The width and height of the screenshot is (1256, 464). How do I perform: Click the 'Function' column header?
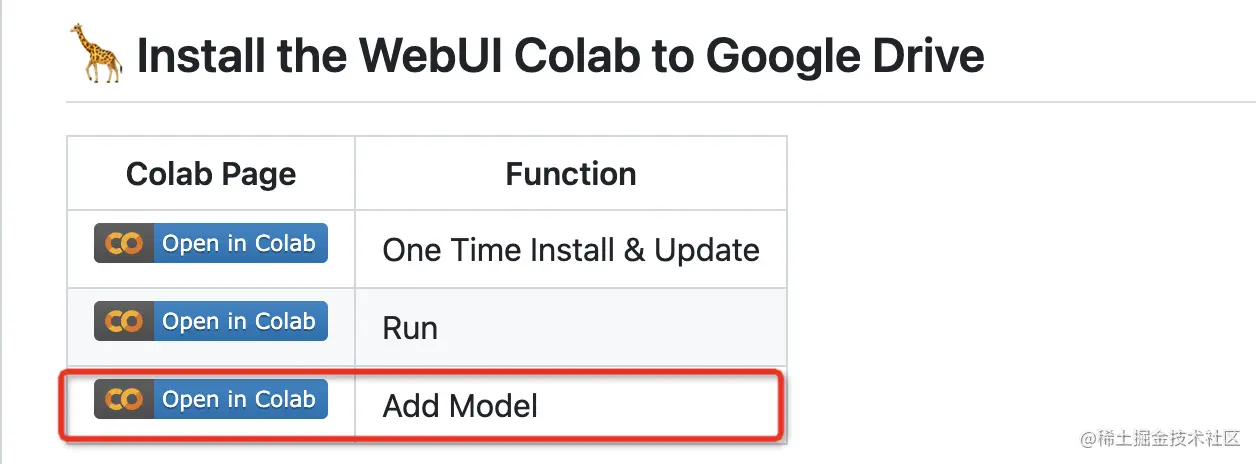[x=571, y=174]
